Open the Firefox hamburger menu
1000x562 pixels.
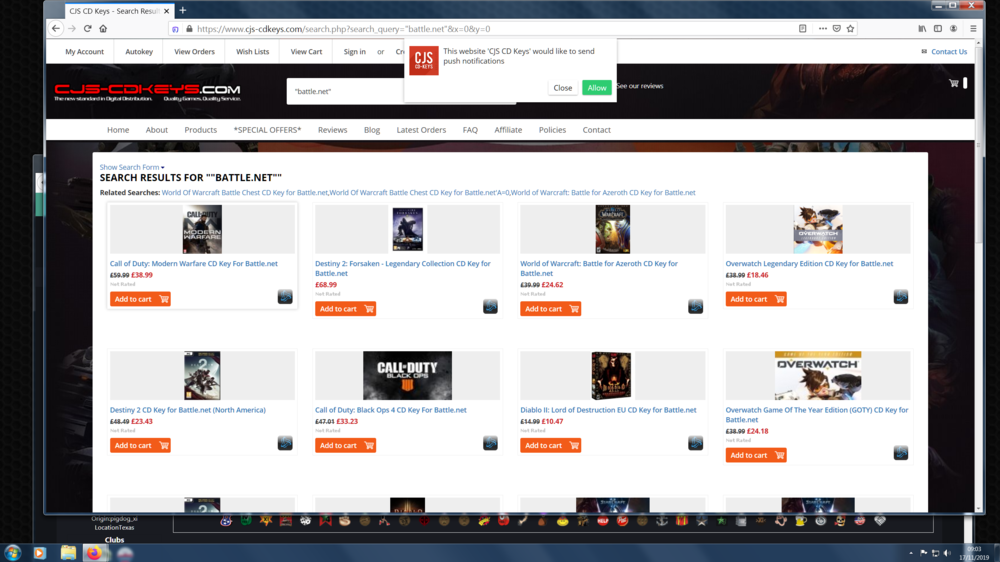pos(972,29)
